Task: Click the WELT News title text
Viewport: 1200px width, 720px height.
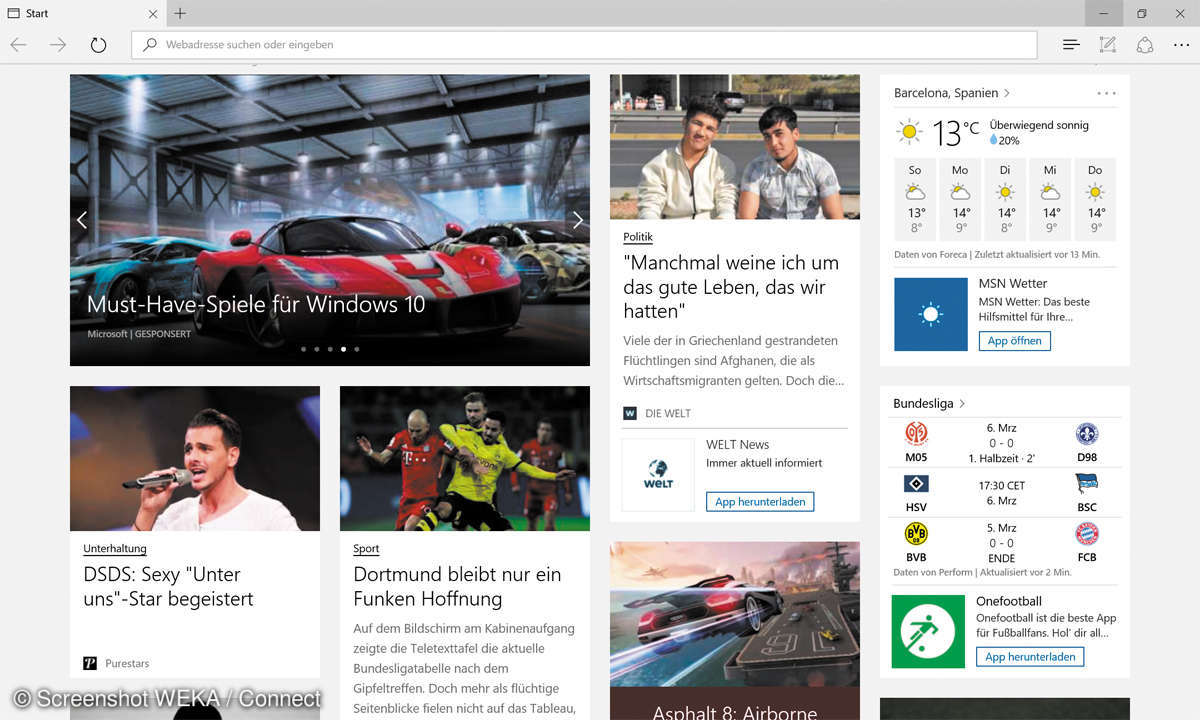Action: 738,444
